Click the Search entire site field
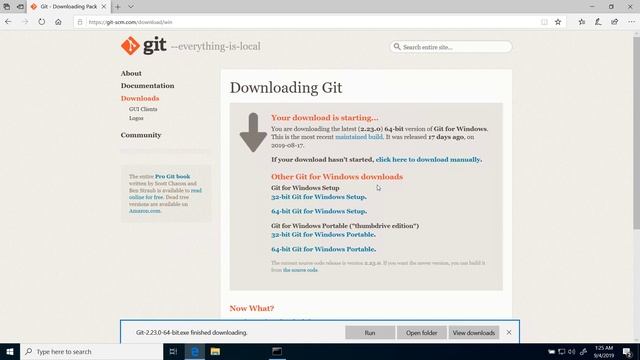The image size is (640, 360). coord(451,47)
